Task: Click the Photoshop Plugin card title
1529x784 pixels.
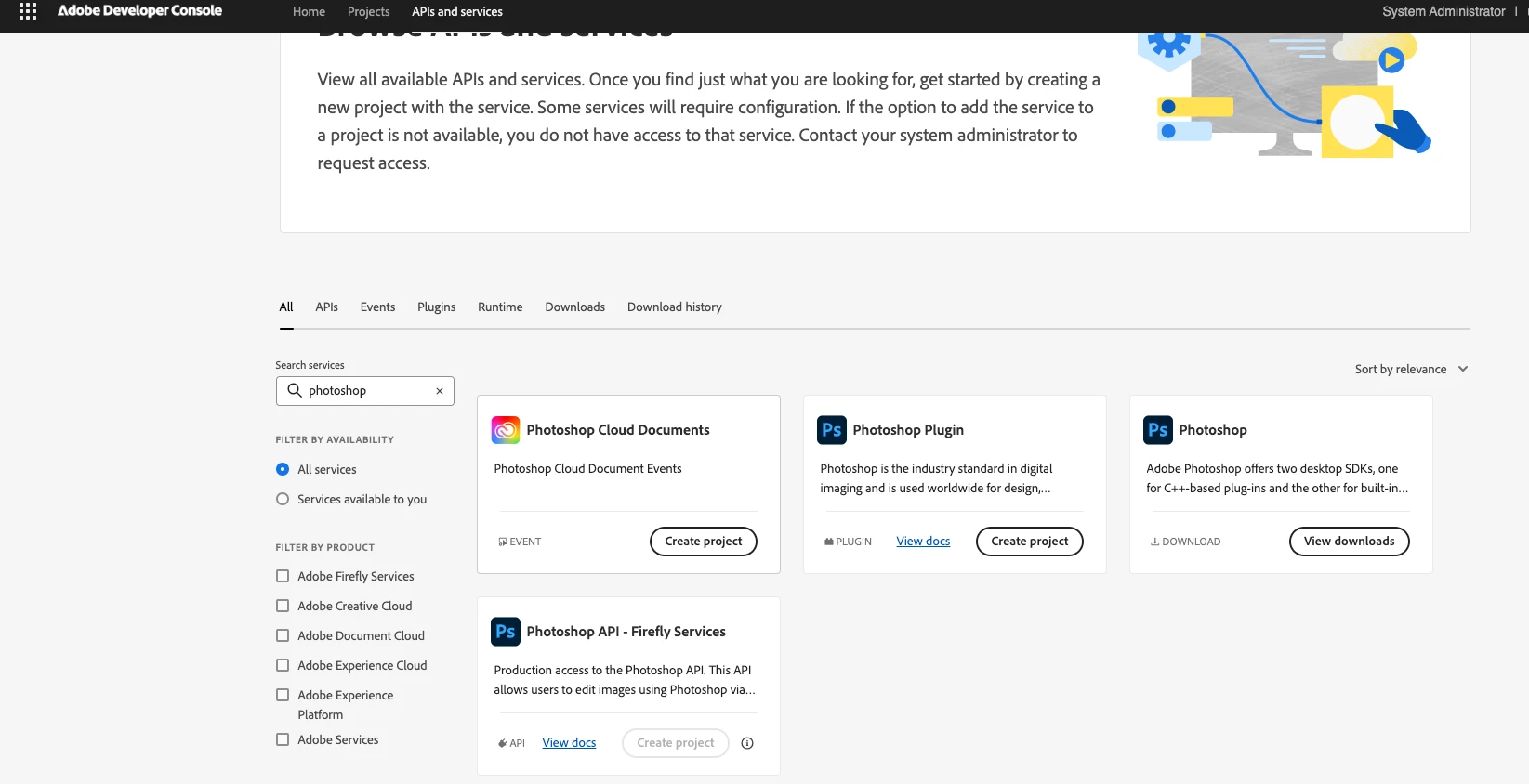Action: coord(908,430)
